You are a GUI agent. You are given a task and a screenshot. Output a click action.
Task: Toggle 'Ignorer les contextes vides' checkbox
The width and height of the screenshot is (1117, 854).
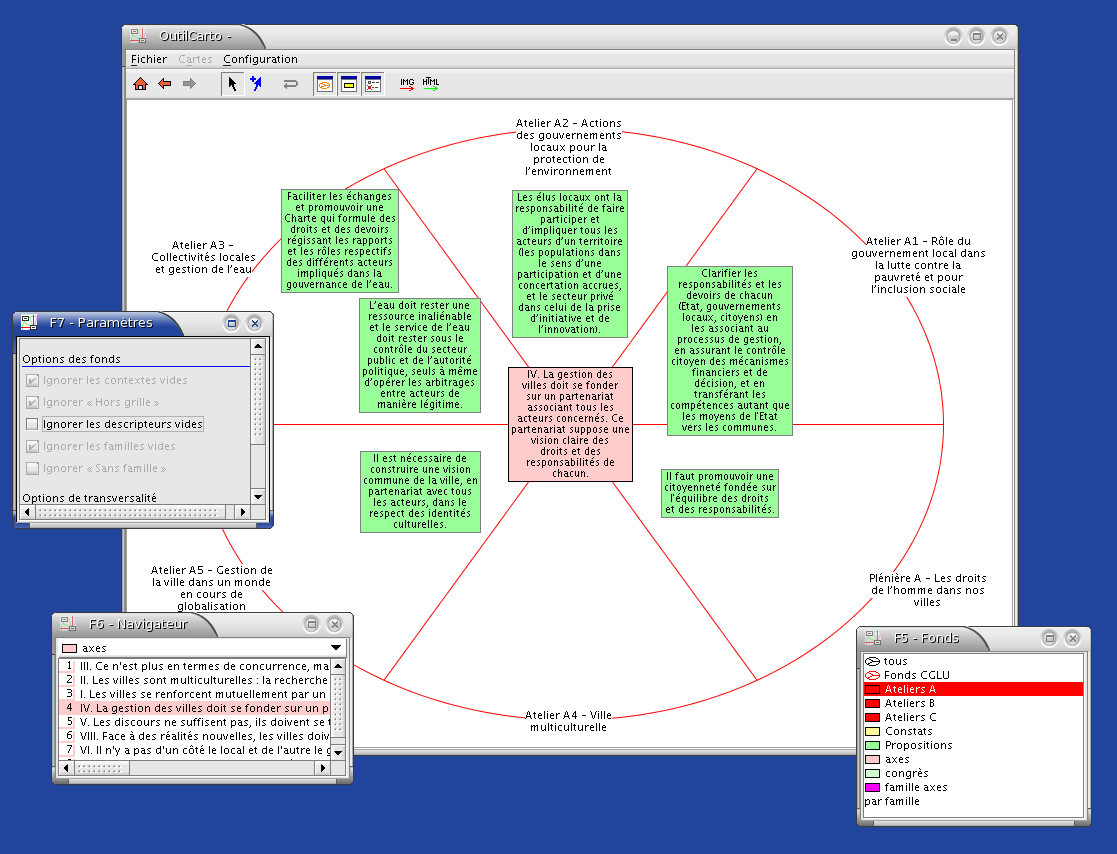click(32, 380)
